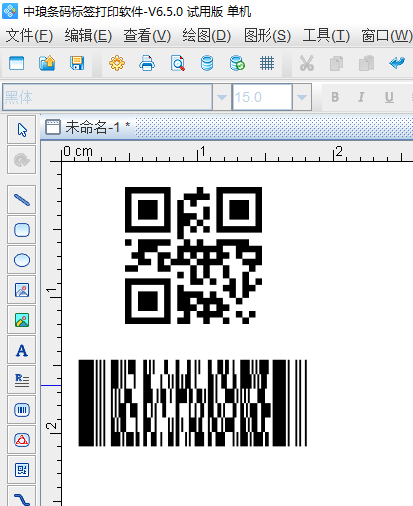This screenshot has width=413, height=506.
Task: Select the QR code on the canvas
Action: tap(193, 255)
